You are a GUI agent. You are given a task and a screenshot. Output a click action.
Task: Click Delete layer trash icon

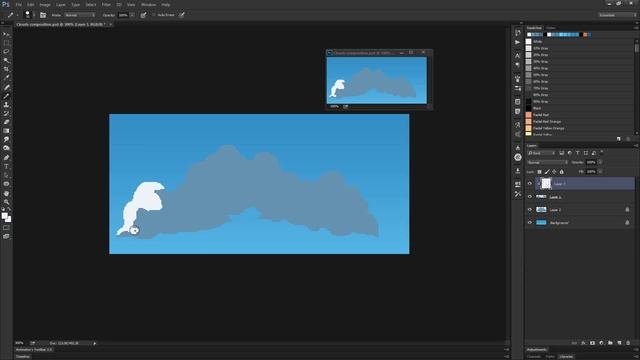pyautogui.click(x=628, y=343)
